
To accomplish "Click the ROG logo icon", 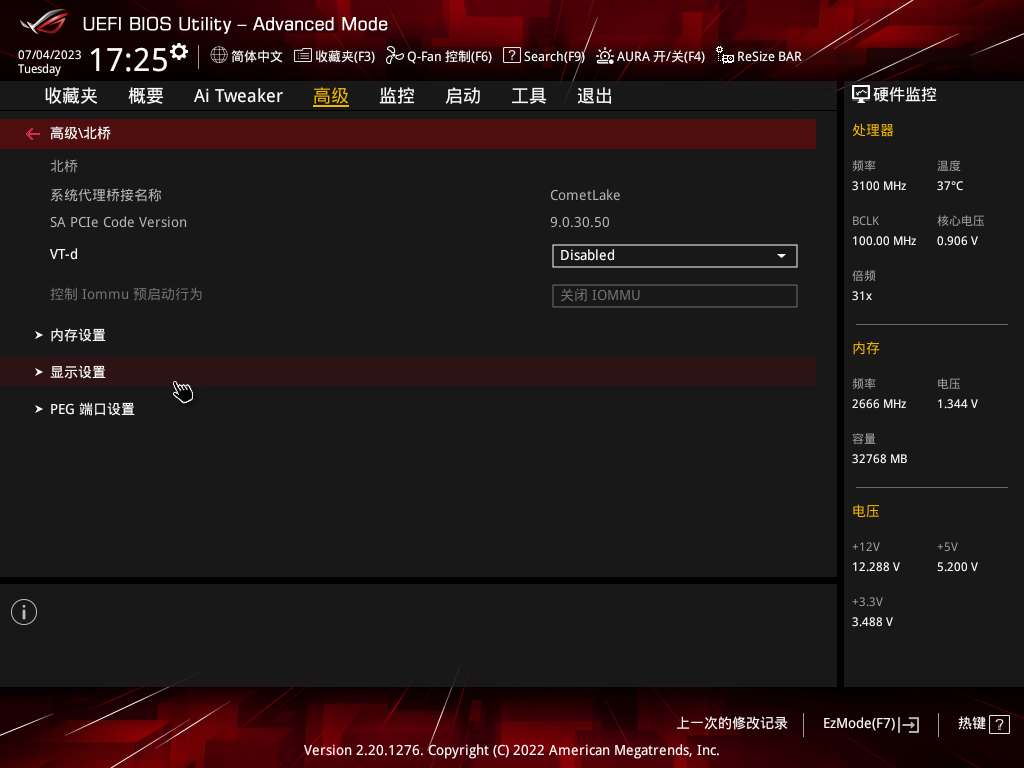I will [43, 23].
